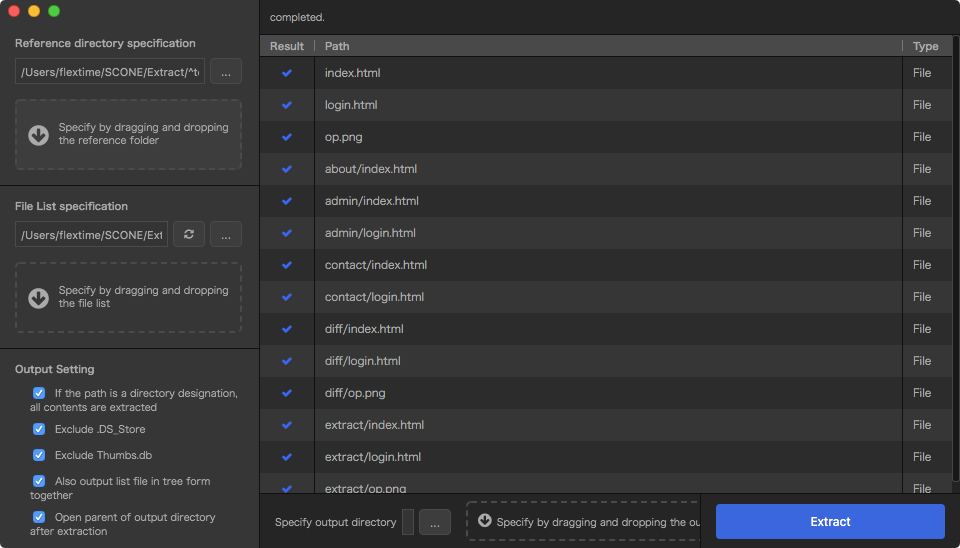The image size is (960, 548).
Task: Click the refresh icon beside file list path
Action: [188, 234]
